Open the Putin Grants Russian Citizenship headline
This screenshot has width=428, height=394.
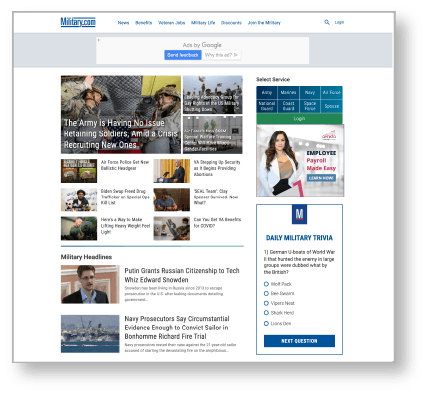pyautogui.click(x=182, y=275)
